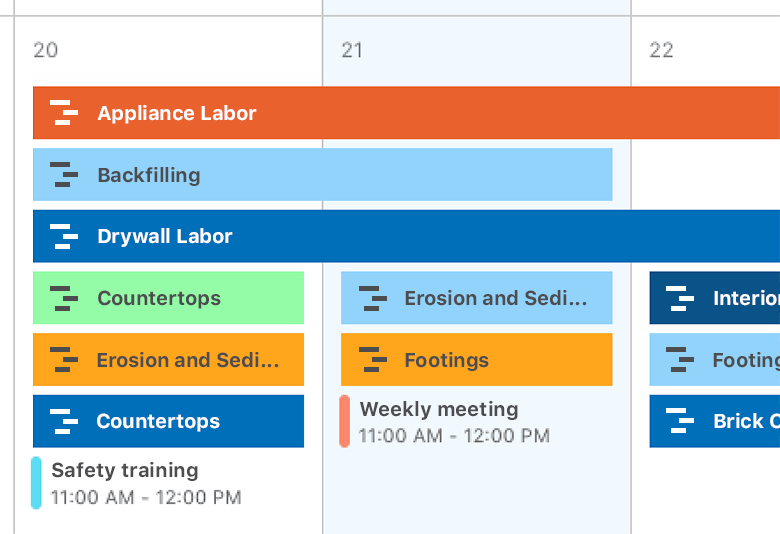Click the task icon on Appliance Labor bar
The image size is (780, 534).
coord(64,113)
